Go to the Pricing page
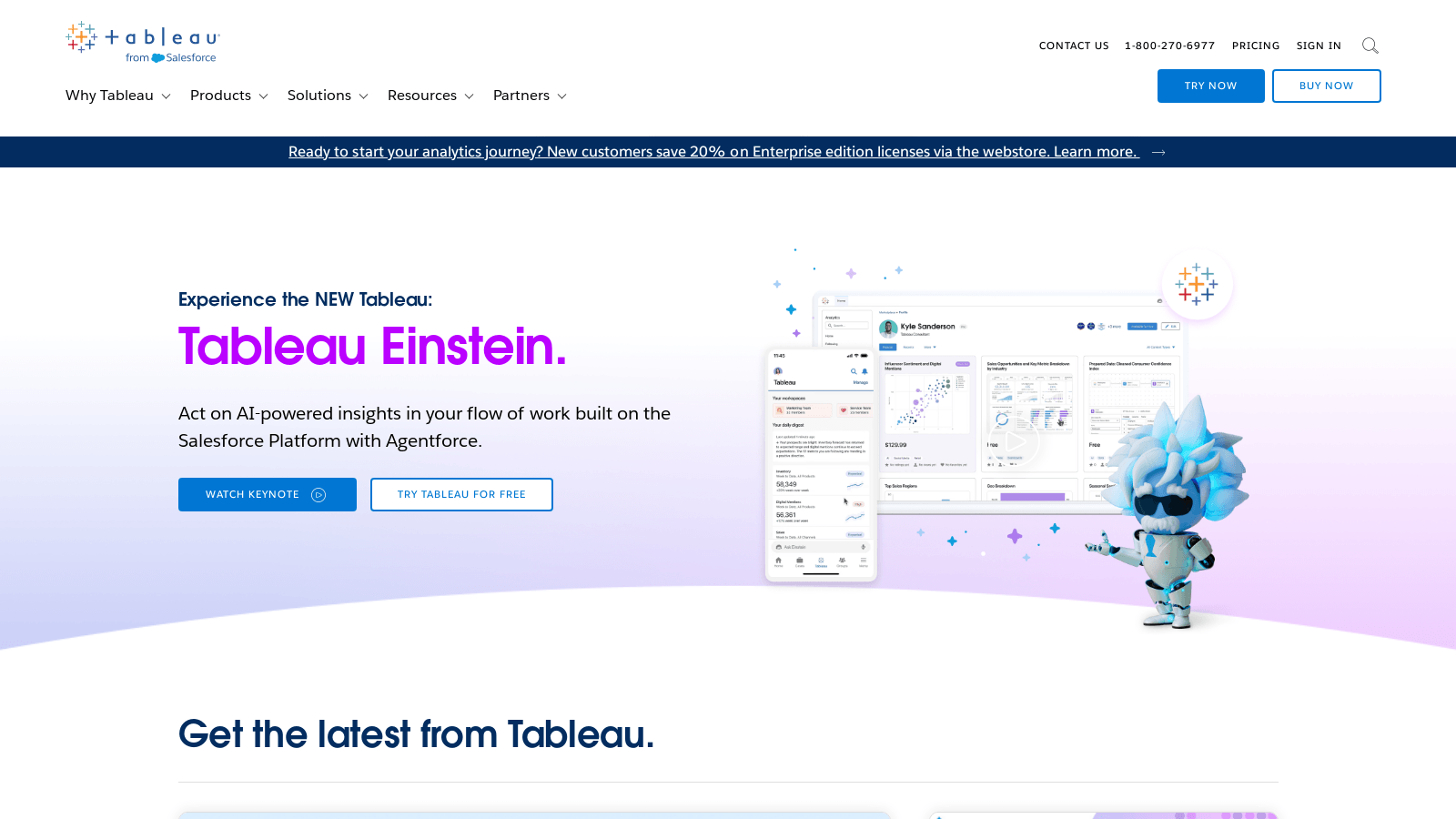Image resolution: width=1456 pixels, height=819 pixels. coord(1256,45)
